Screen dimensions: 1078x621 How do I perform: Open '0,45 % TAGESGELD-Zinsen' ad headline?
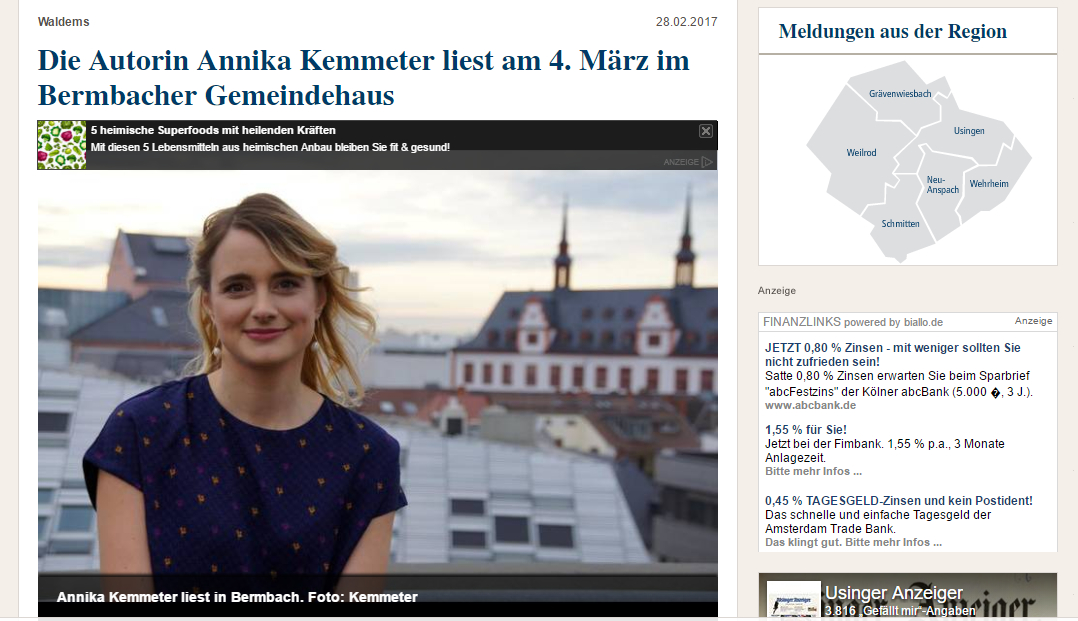click(x=899, y=501)
